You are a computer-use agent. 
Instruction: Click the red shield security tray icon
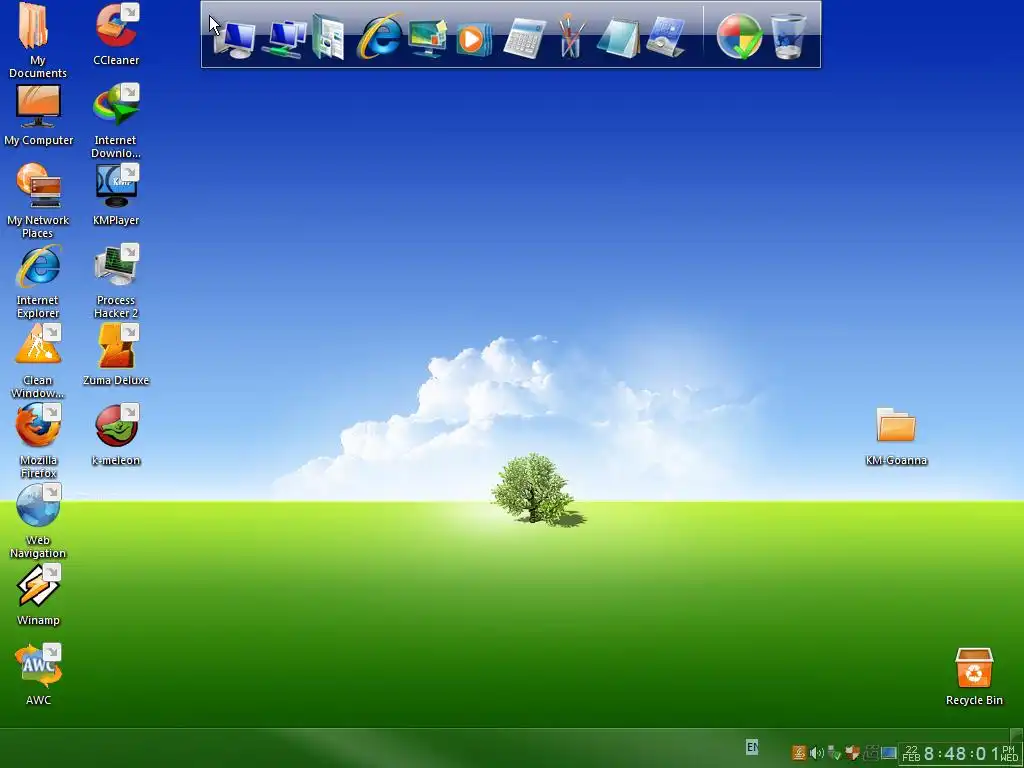(852, 753)
